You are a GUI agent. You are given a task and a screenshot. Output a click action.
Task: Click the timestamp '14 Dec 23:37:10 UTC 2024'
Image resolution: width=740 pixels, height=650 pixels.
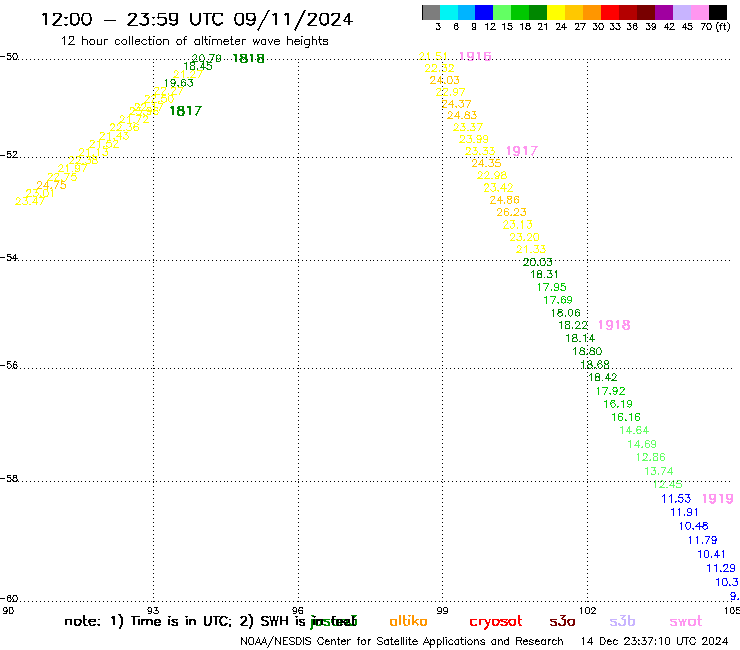click(x=654, y=641)
